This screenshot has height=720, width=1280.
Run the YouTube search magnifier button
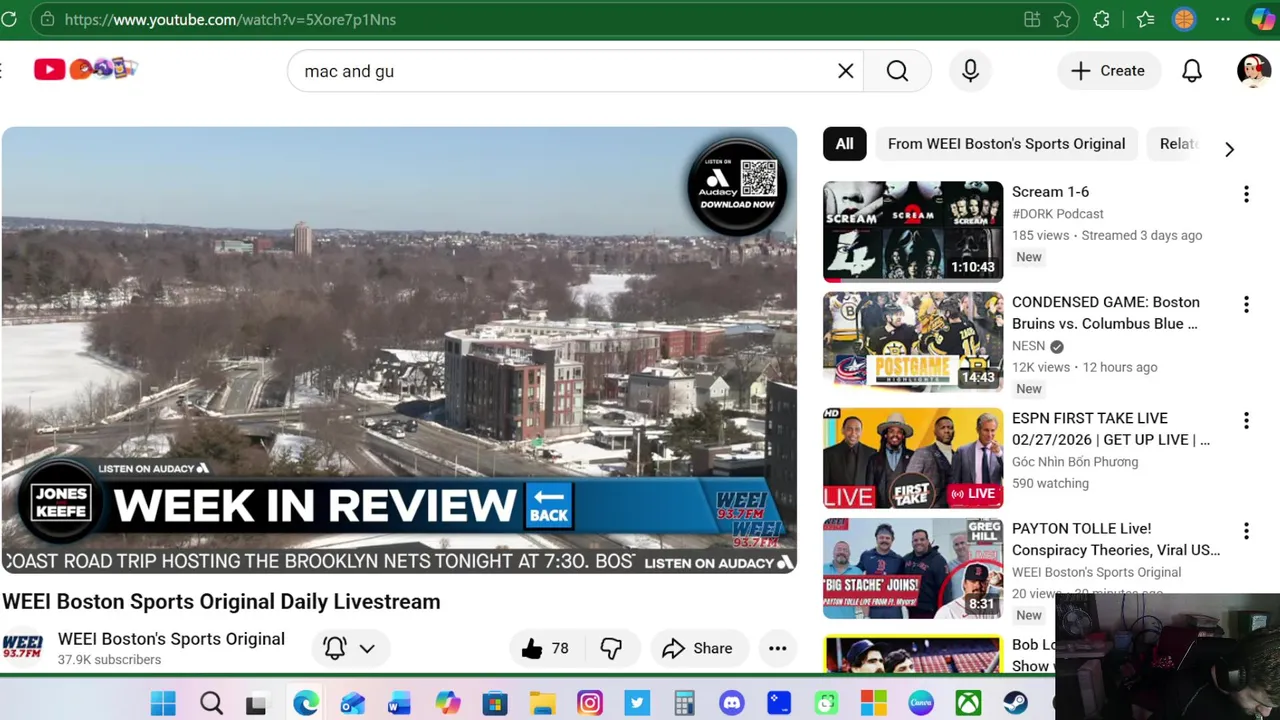click(897, 71)
